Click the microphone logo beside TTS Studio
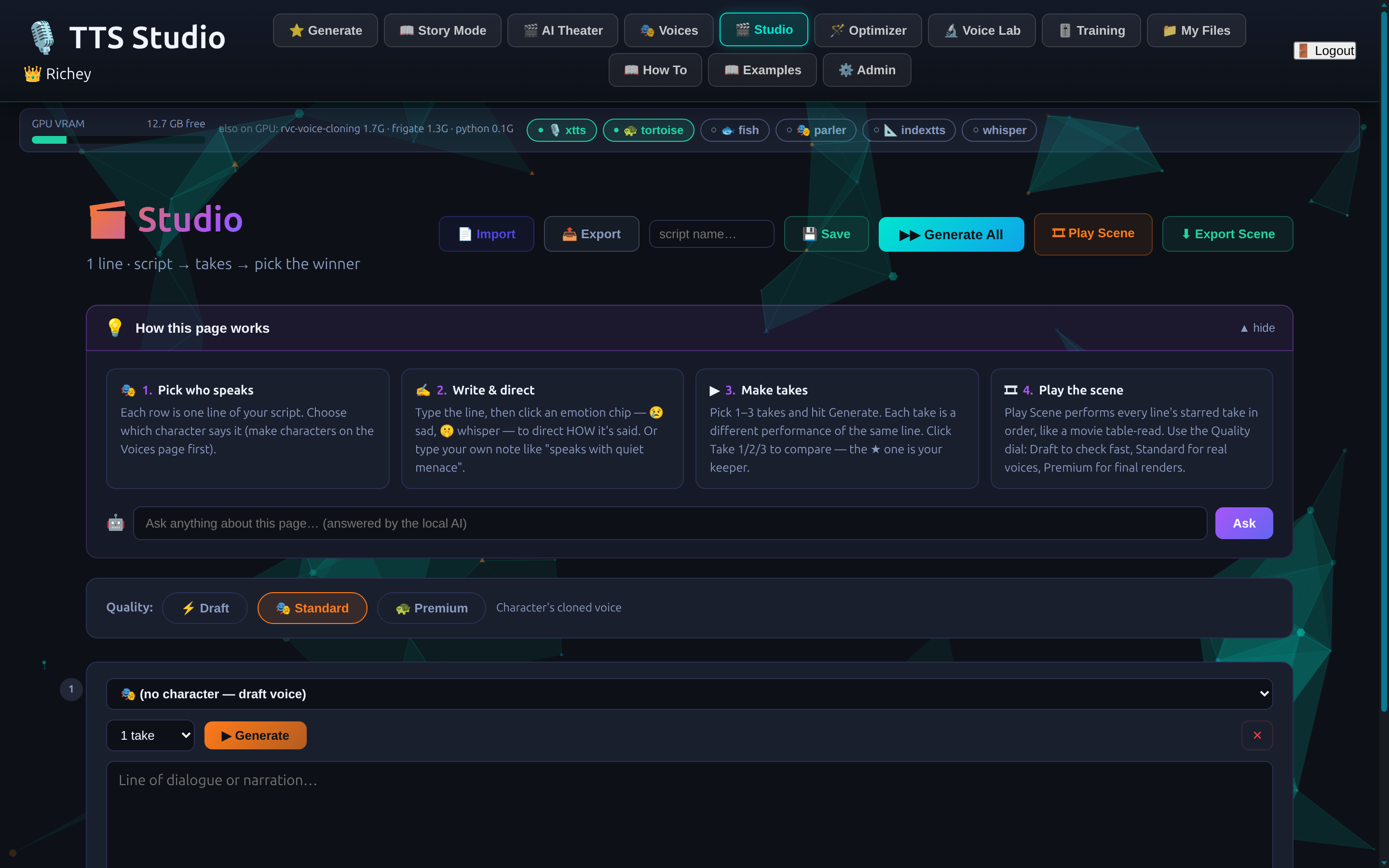 coord(42,37)
